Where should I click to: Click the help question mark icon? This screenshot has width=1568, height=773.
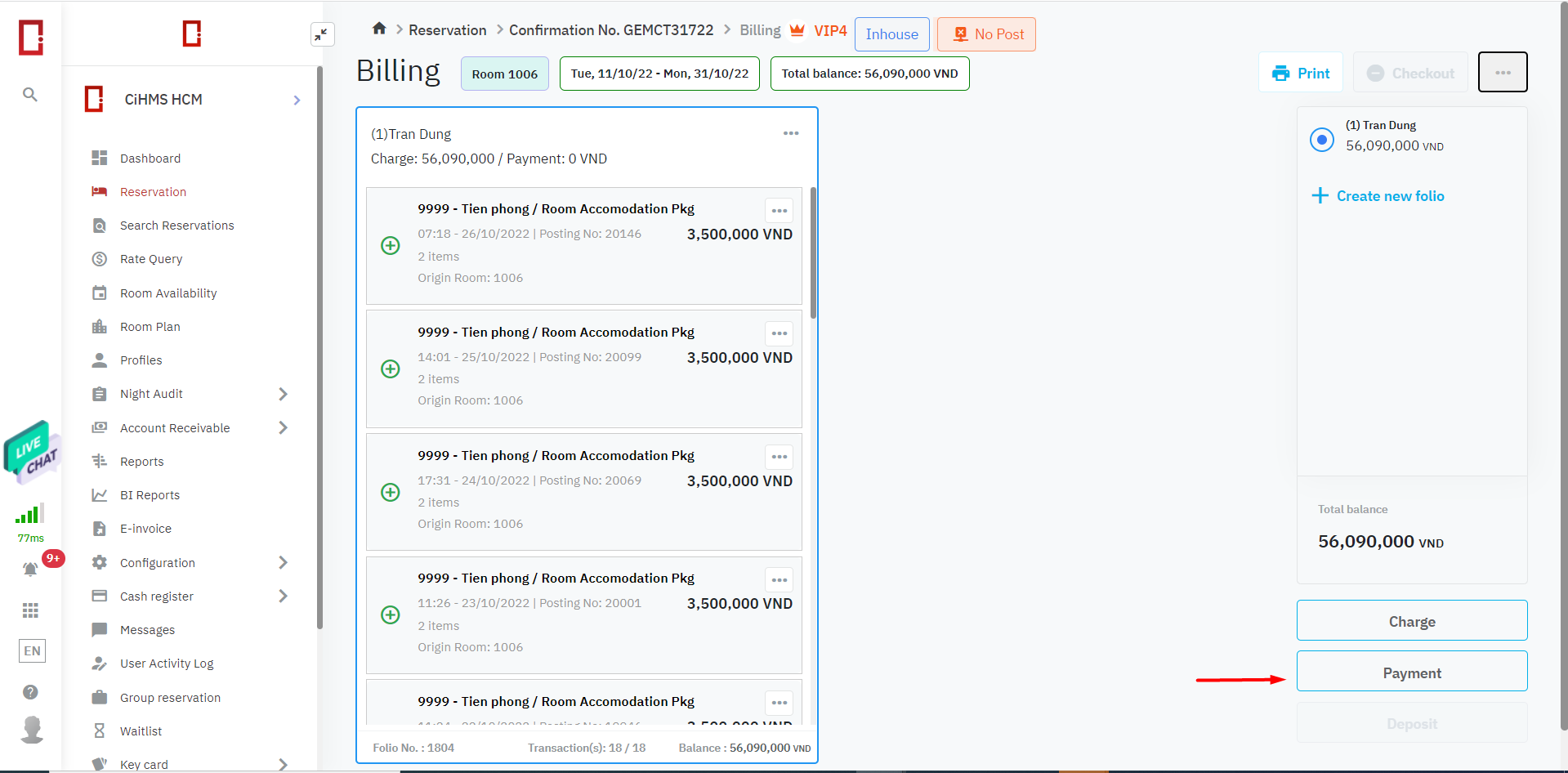coord(30,692)
